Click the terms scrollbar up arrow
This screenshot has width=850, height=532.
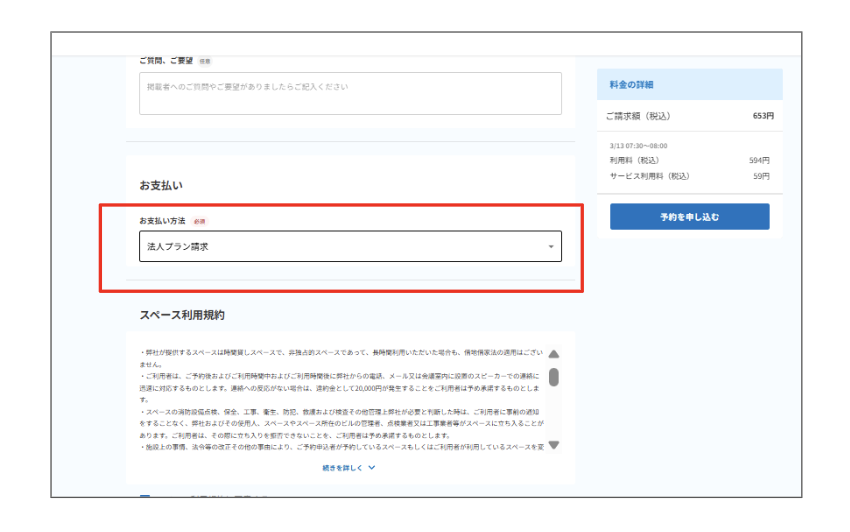click(553, 354)
